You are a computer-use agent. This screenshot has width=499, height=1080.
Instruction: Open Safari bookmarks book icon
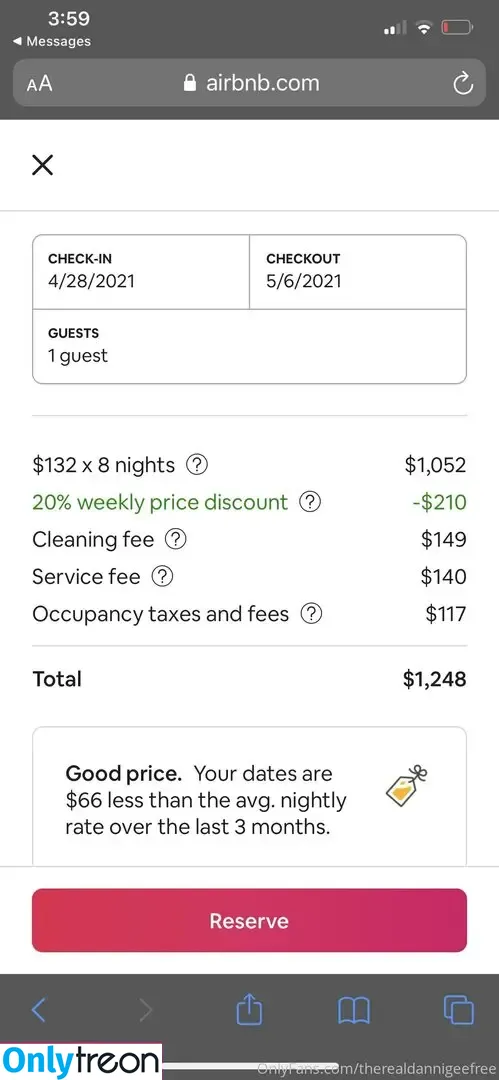(x=354, y=1010)
